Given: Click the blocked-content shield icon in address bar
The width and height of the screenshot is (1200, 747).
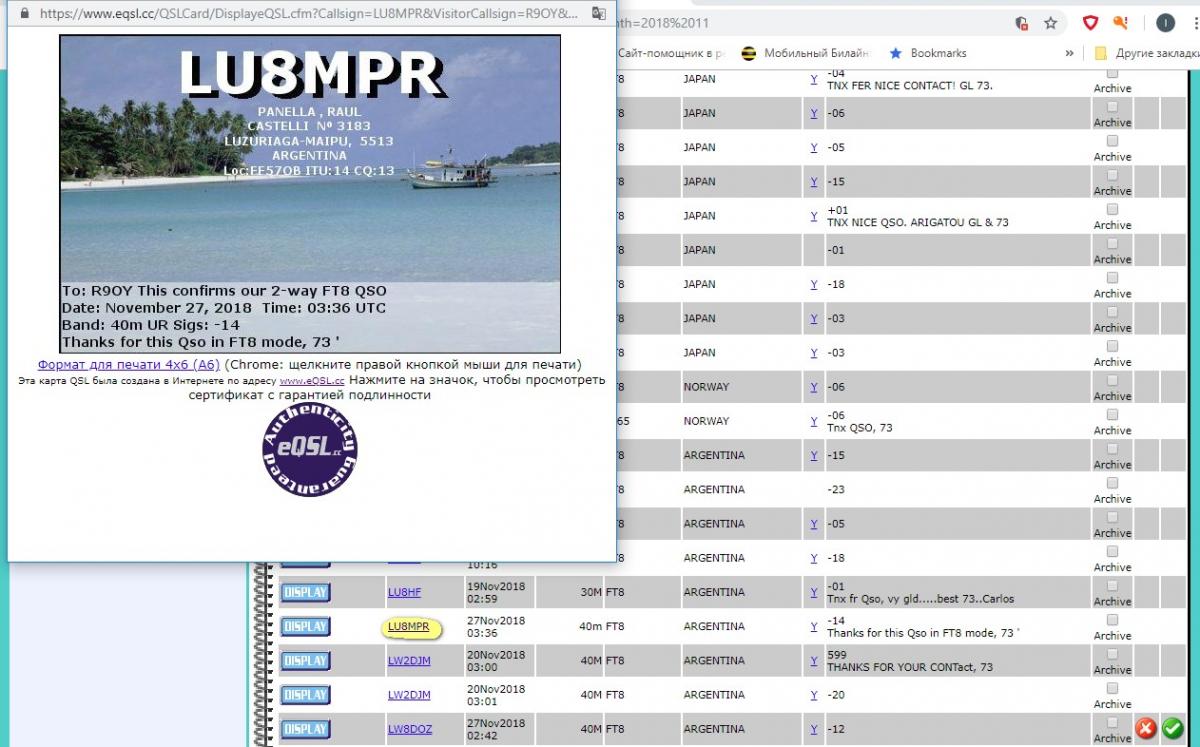Looking at the screenshot, I should click(x=1021, y=23).
